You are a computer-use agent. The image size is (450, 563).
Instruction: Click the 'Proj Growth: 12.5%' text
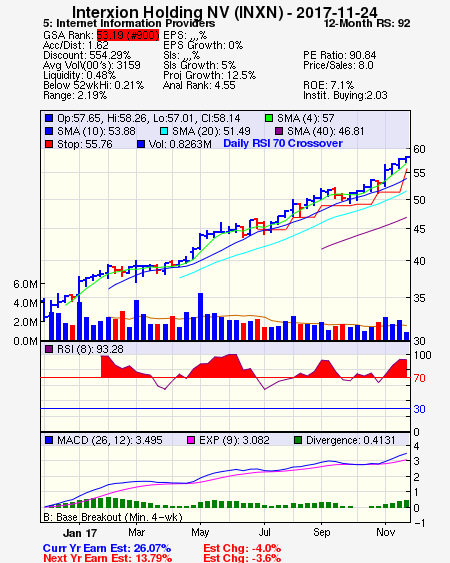pyautogui.click(x=209, y=75)
